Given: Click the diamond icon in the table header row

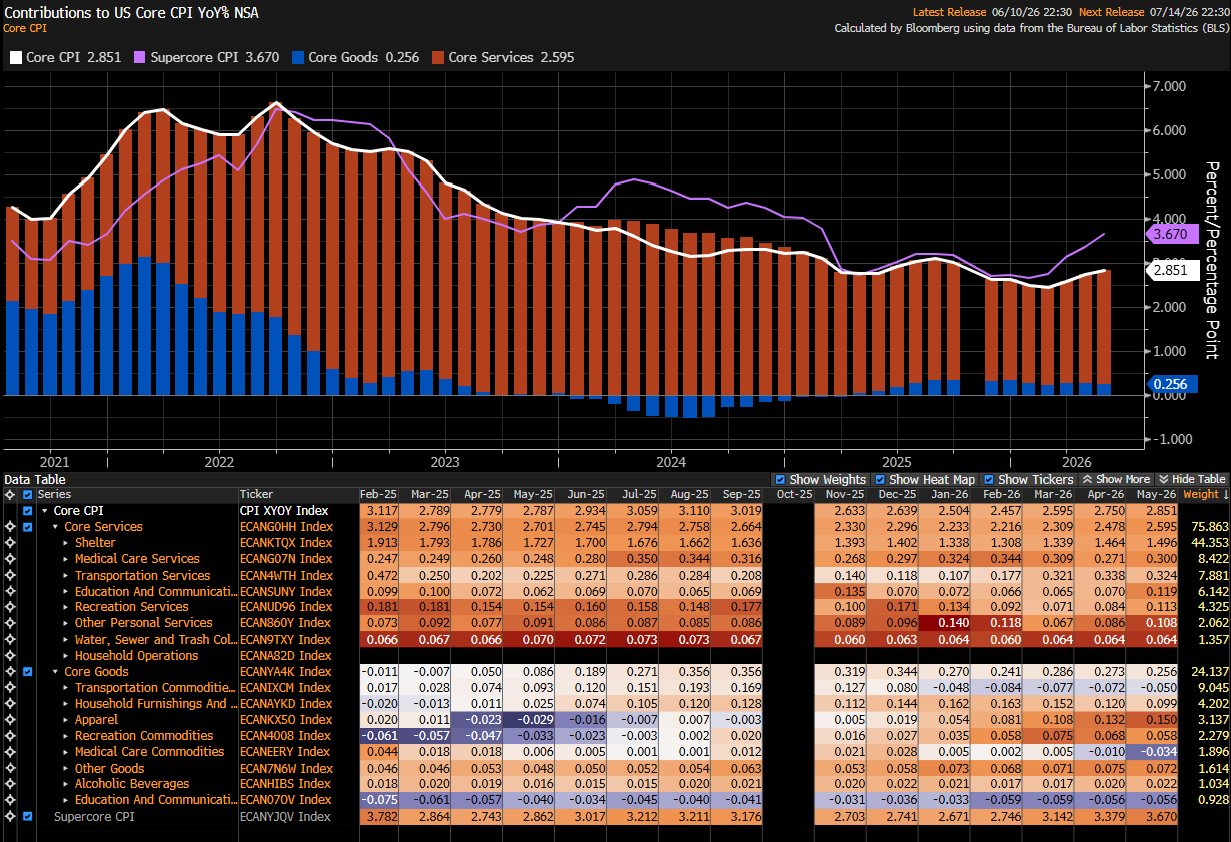Looking at the screenshot, I should point(11,495).
